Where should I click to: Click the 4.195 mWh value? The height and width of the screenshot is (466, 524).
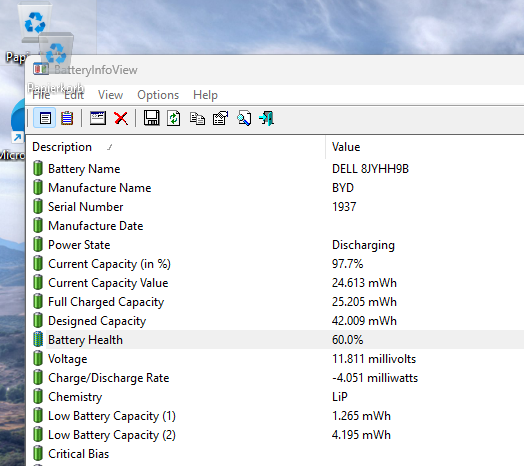(x=361, y=435)
